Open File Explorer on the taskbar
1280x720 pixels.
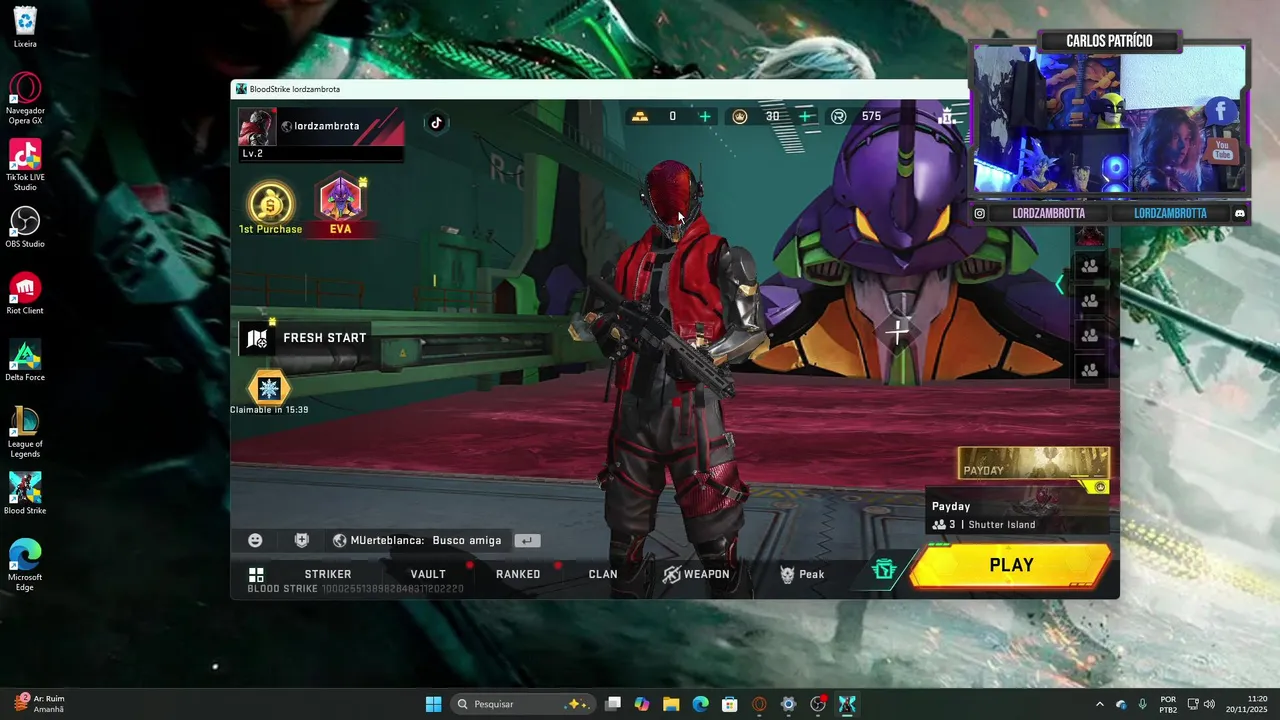pos(671,704)
